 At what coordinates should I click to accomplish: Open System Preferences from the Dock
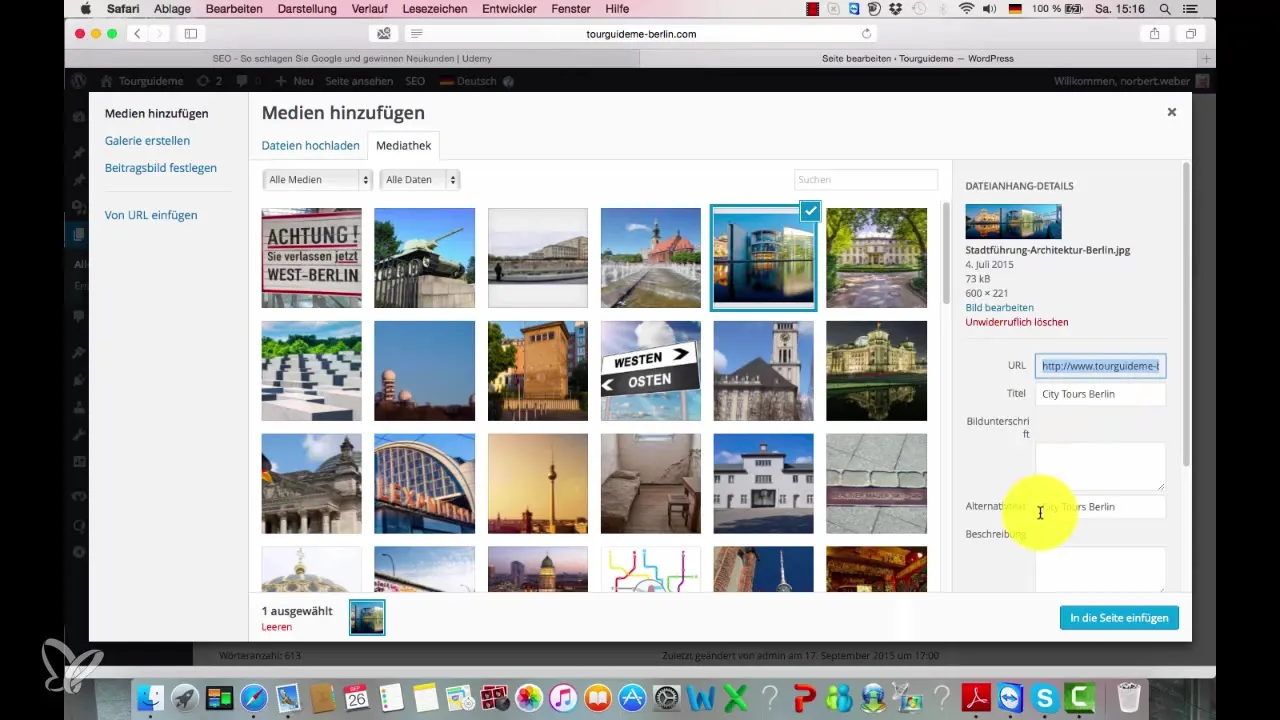click(x=666, y=697)
